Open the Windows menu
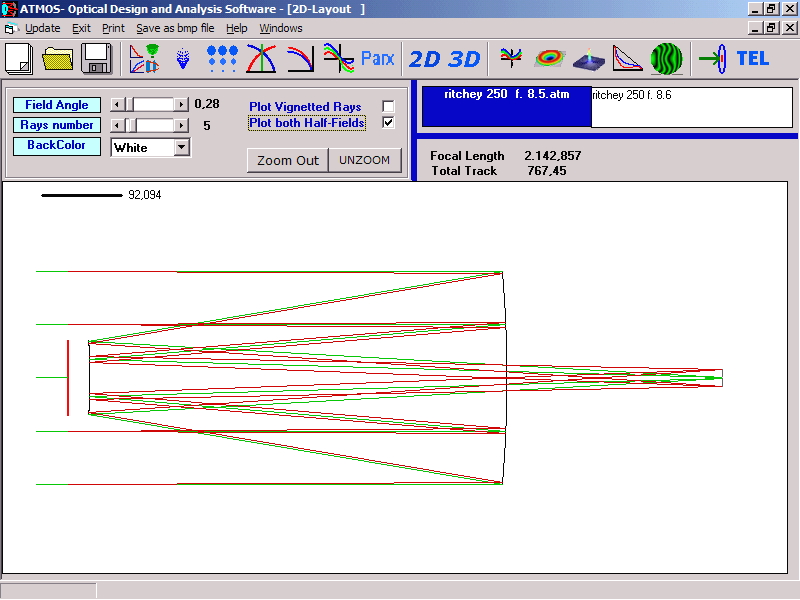This screenshot has height=600, width=800. pyautogui.click(x=281, y=28)
